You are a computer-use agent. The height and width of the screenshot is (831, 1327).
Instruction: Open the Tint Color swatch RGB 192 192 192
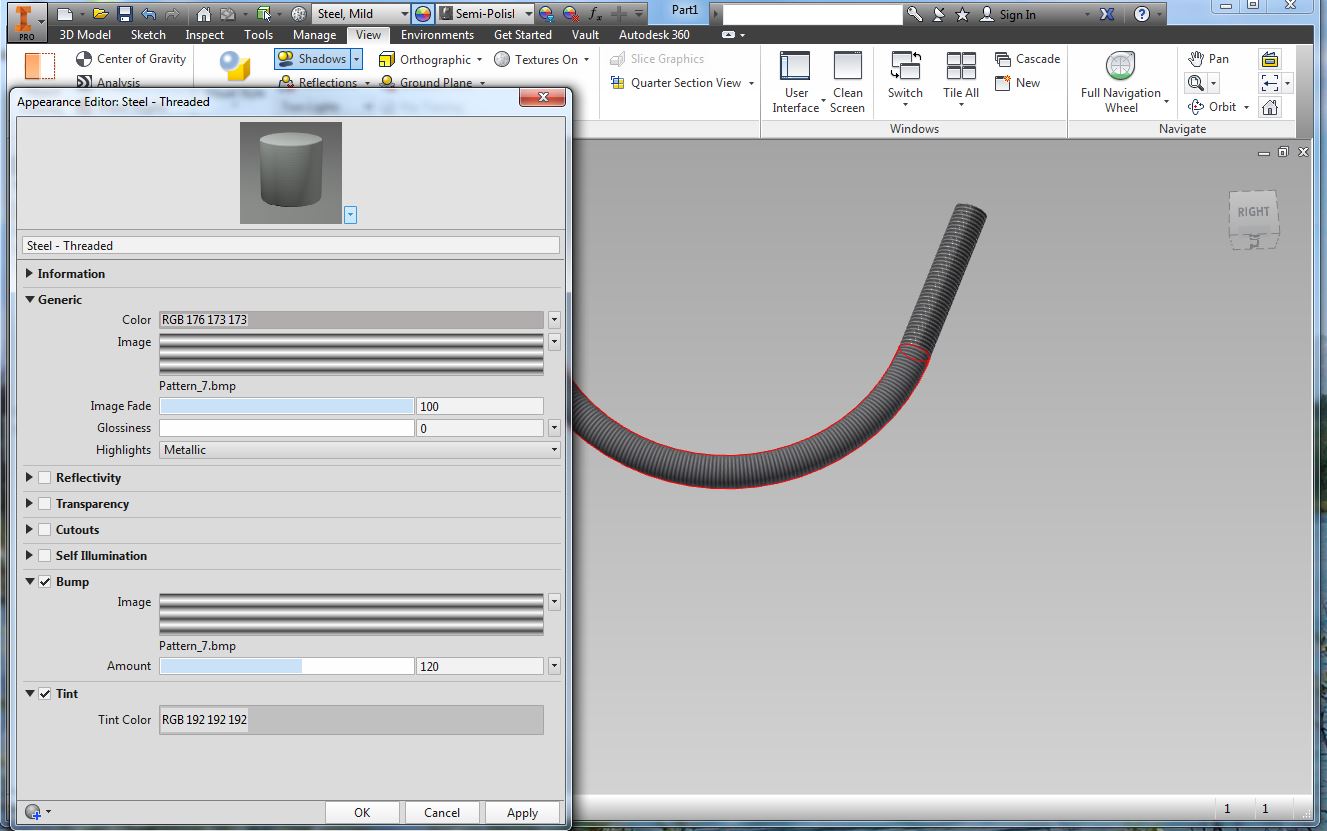350,719
